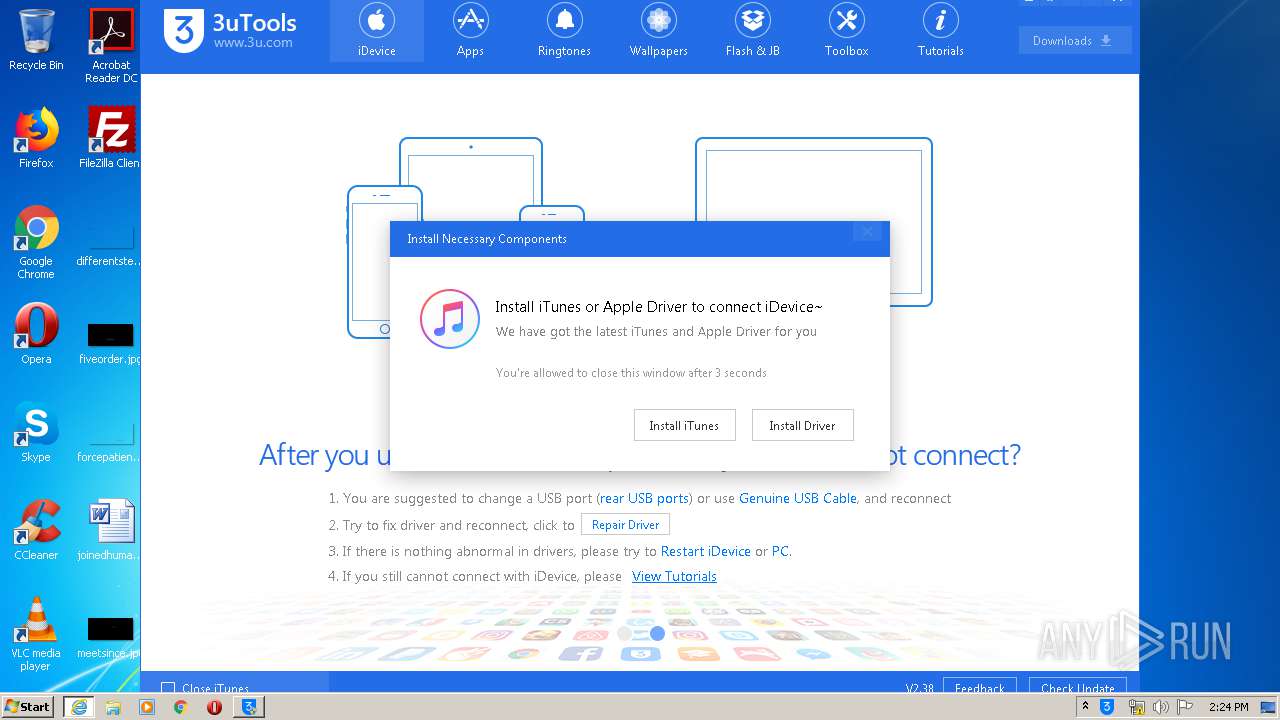Open Skype desktop icon

pos(36,432)
